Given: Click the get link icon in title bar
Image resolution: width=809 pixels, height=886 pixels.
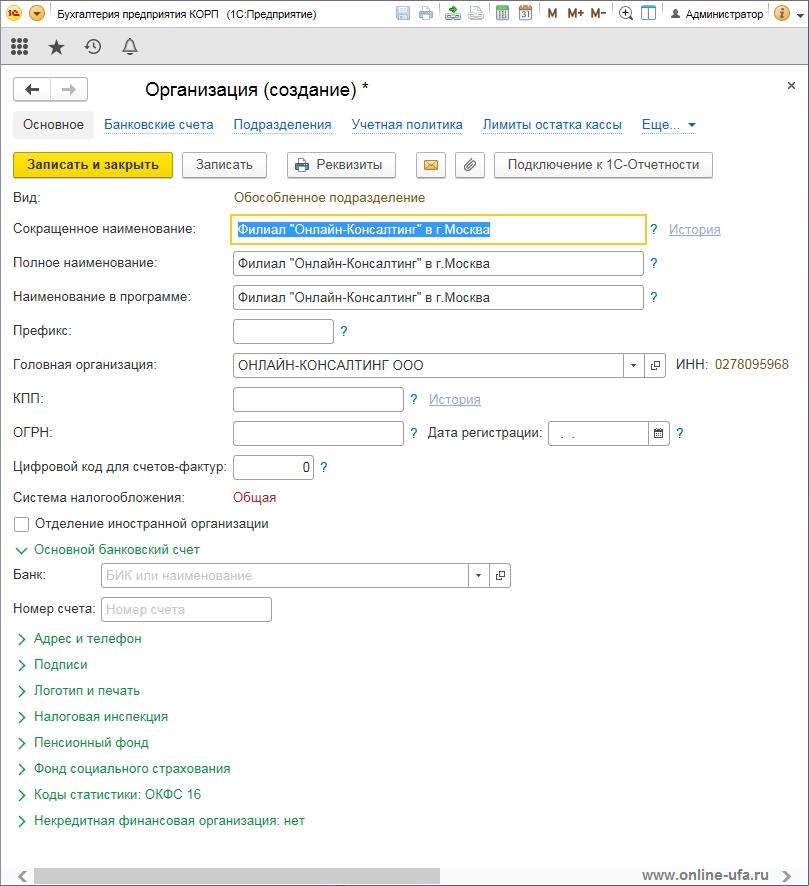Looking at the screenshot, I should coord(453,13).
